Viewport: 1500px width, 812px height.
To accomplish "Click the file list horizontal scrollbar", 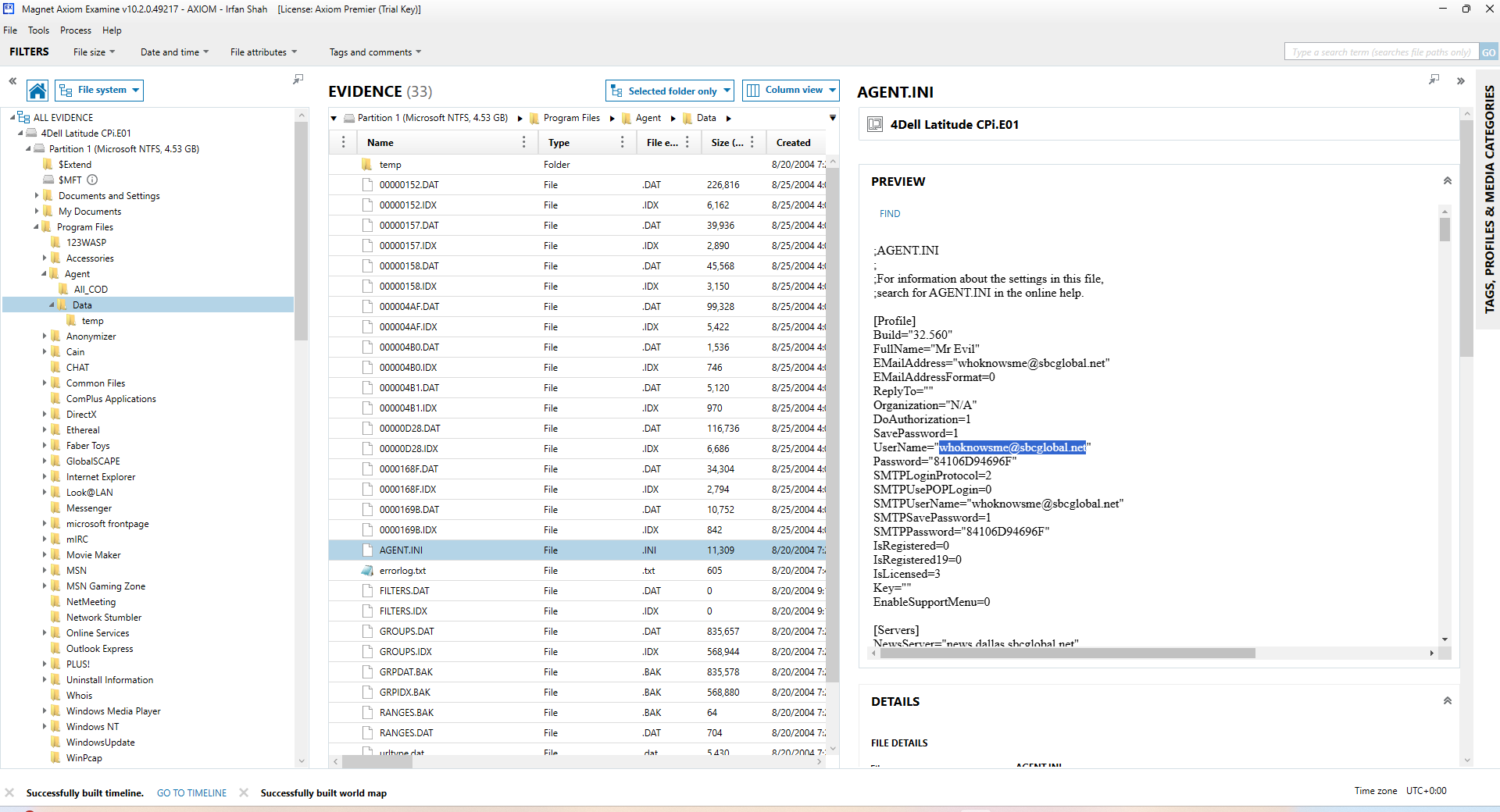I will pos(377,762).
